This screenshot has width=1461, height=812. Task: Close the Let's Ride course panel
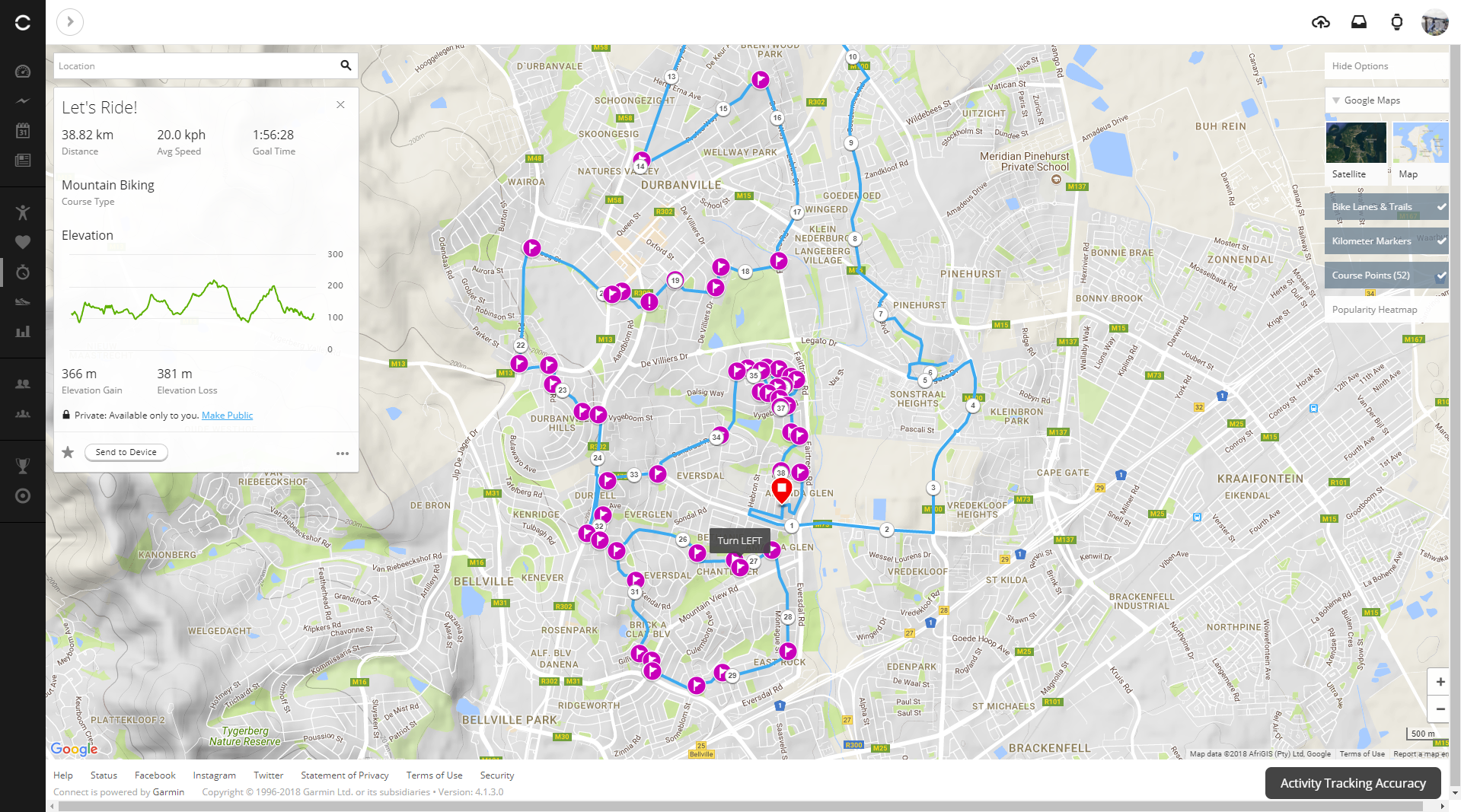tap(340, 105)
